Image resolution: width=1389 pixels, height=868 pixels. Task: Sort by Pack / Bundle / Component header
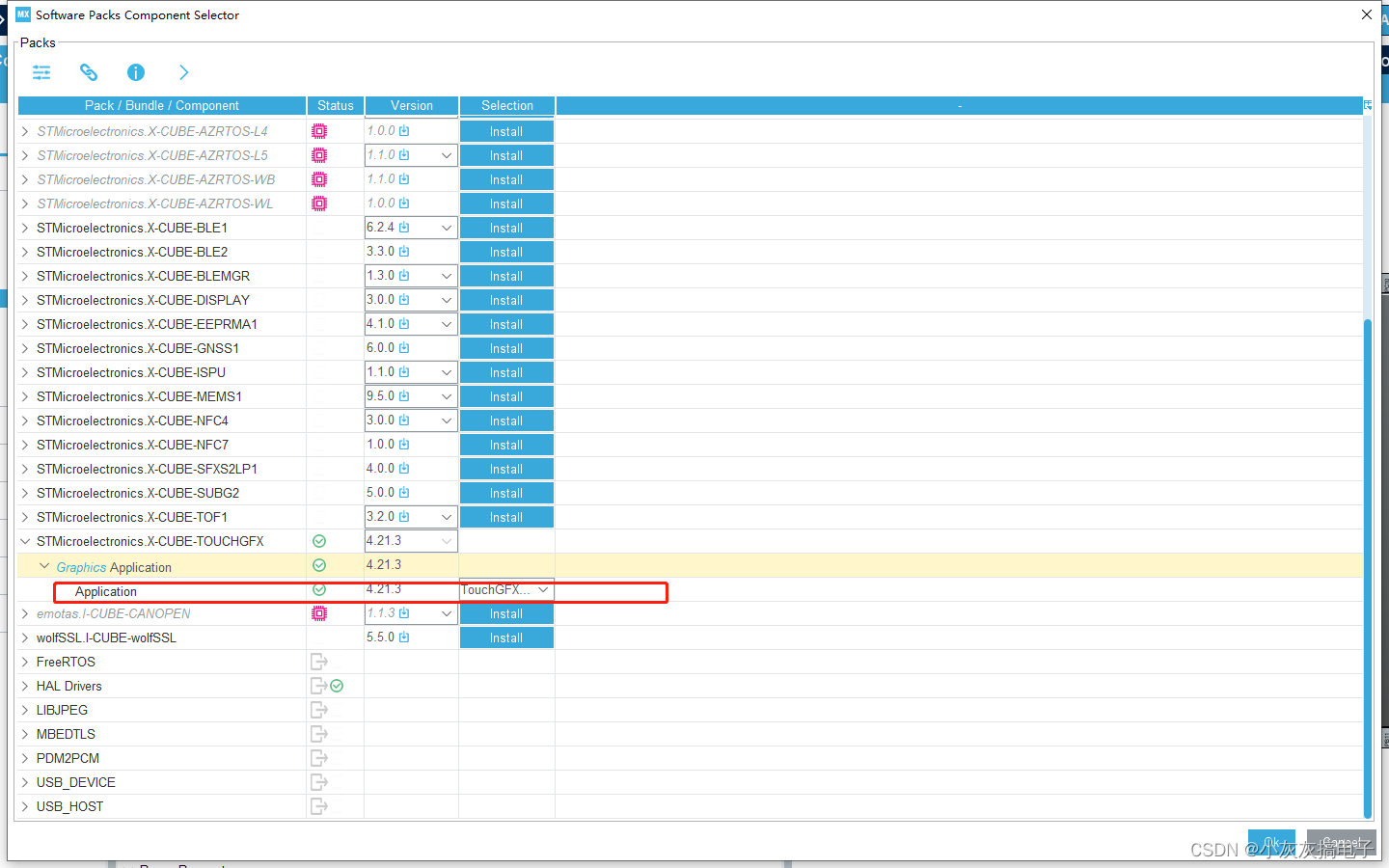[162, 105]
